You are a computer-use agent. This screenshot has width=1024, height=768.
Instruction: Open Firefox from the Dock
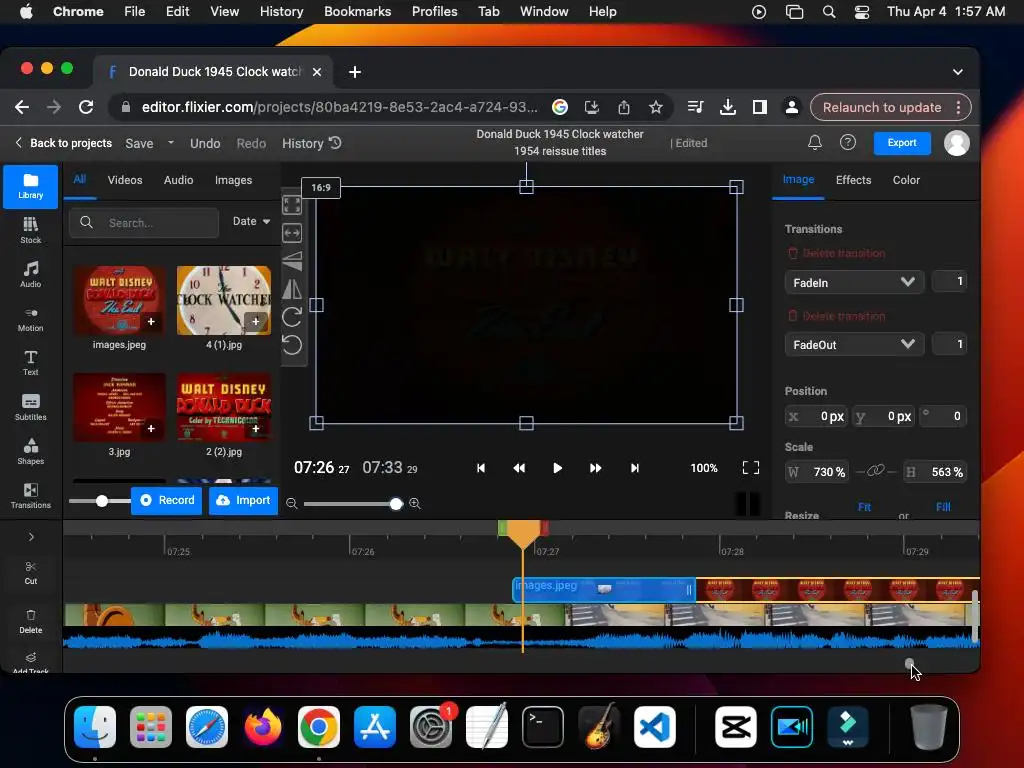pyautogui.click(x=263, y=727)
